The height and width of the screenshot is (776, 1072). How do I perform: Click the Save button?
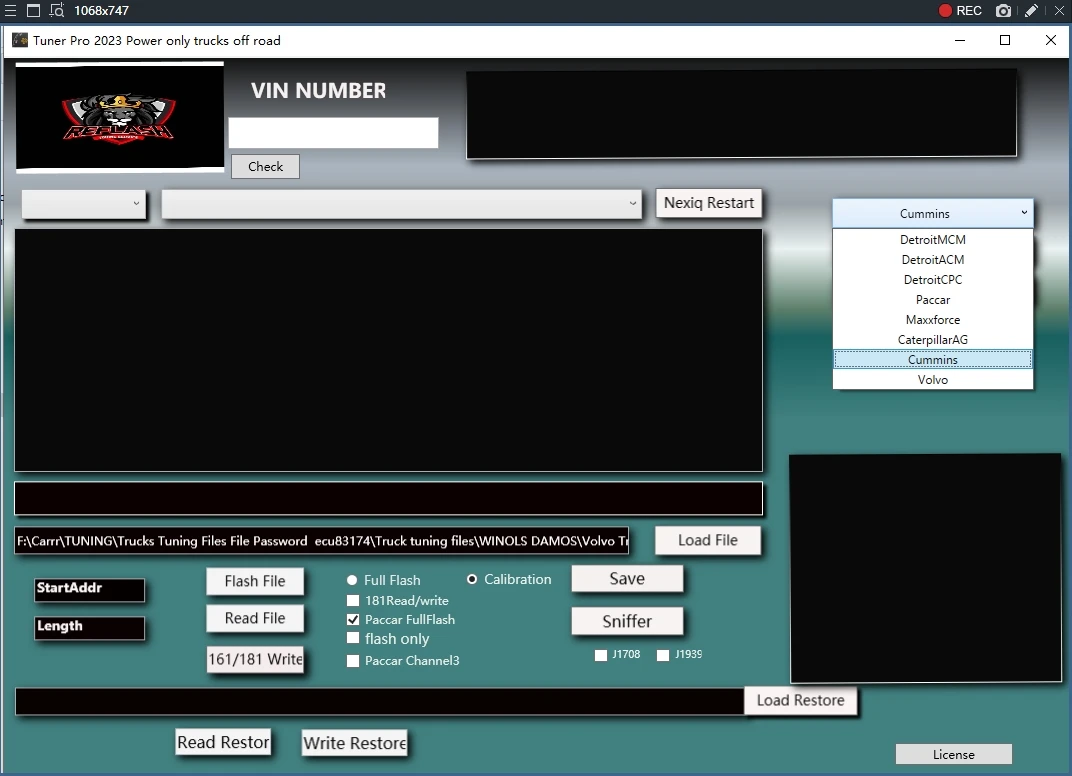pos(627,578)
